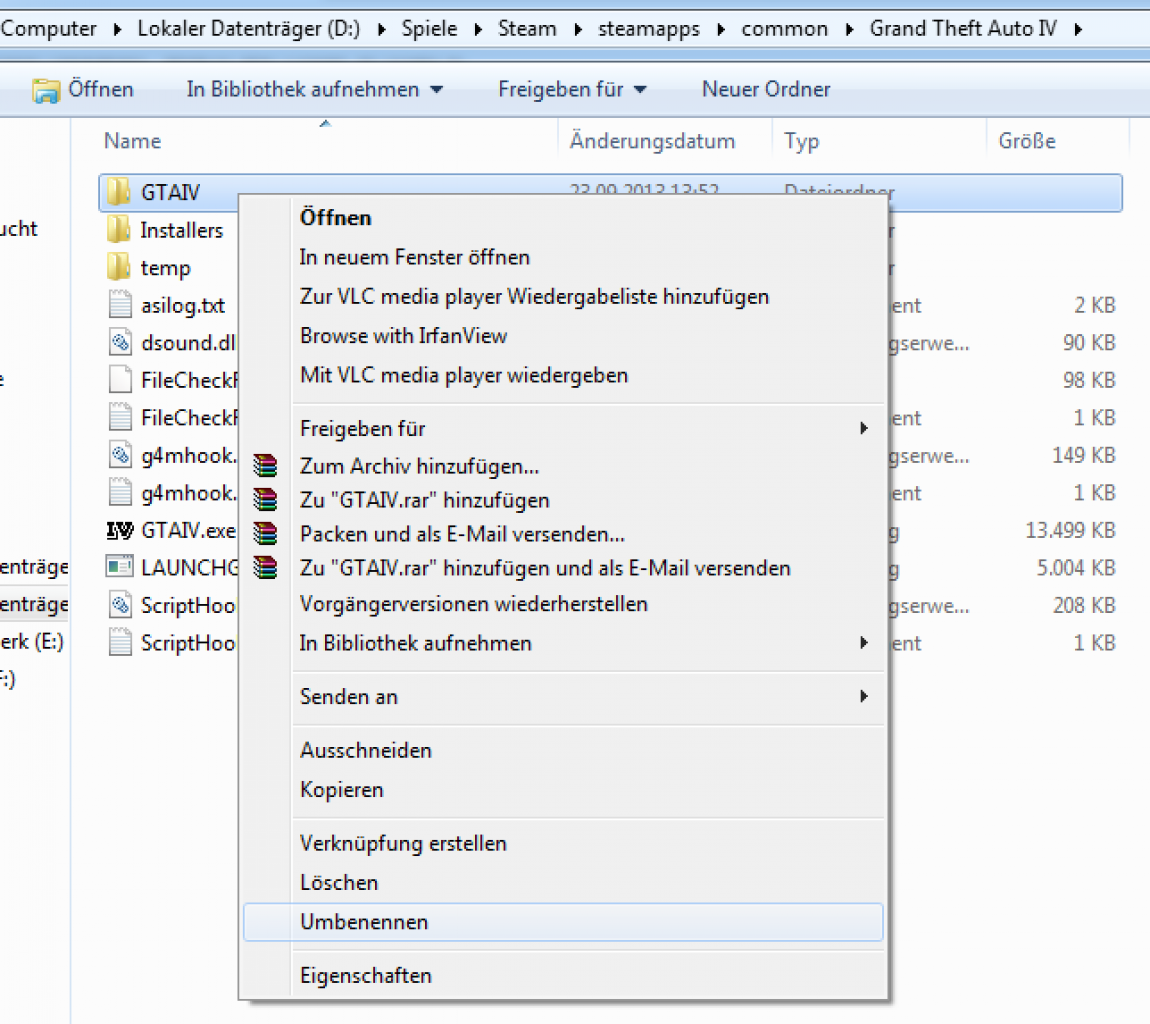1150x1024 pixels.
Task: Click WinRAR icon beside 'hinzufügen und als E-Mail versenden'
Action: click(x=265, y=568)
